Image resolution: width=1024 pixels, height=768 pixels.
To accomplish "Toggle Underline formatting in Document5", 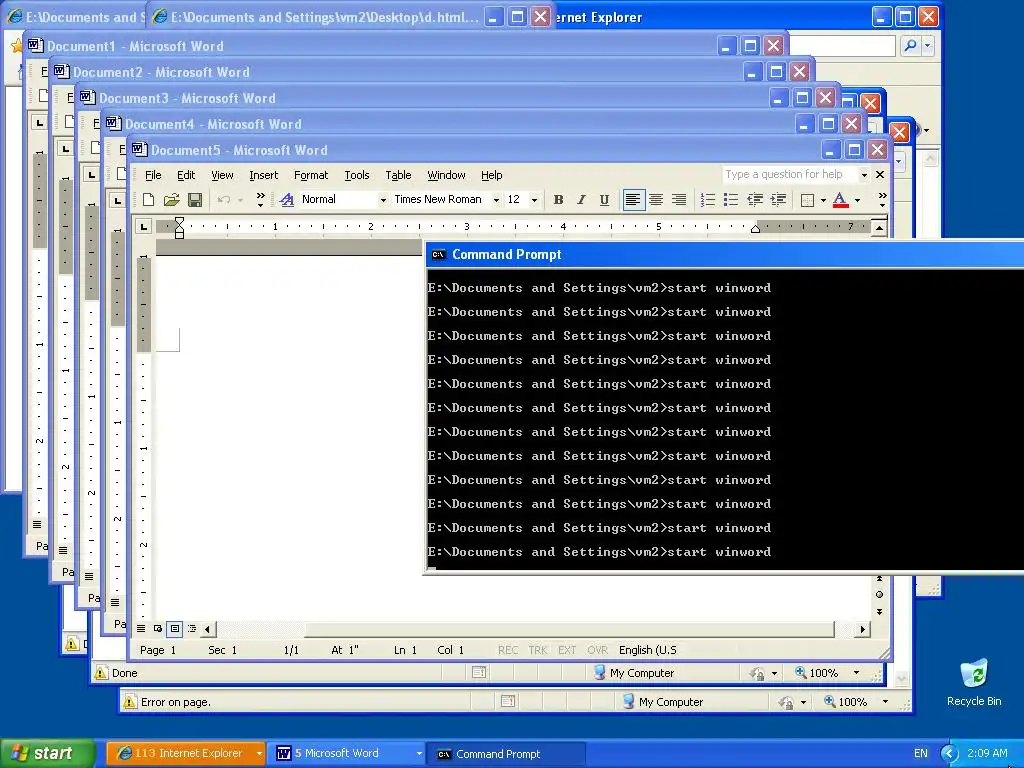I will coord(605,200).
